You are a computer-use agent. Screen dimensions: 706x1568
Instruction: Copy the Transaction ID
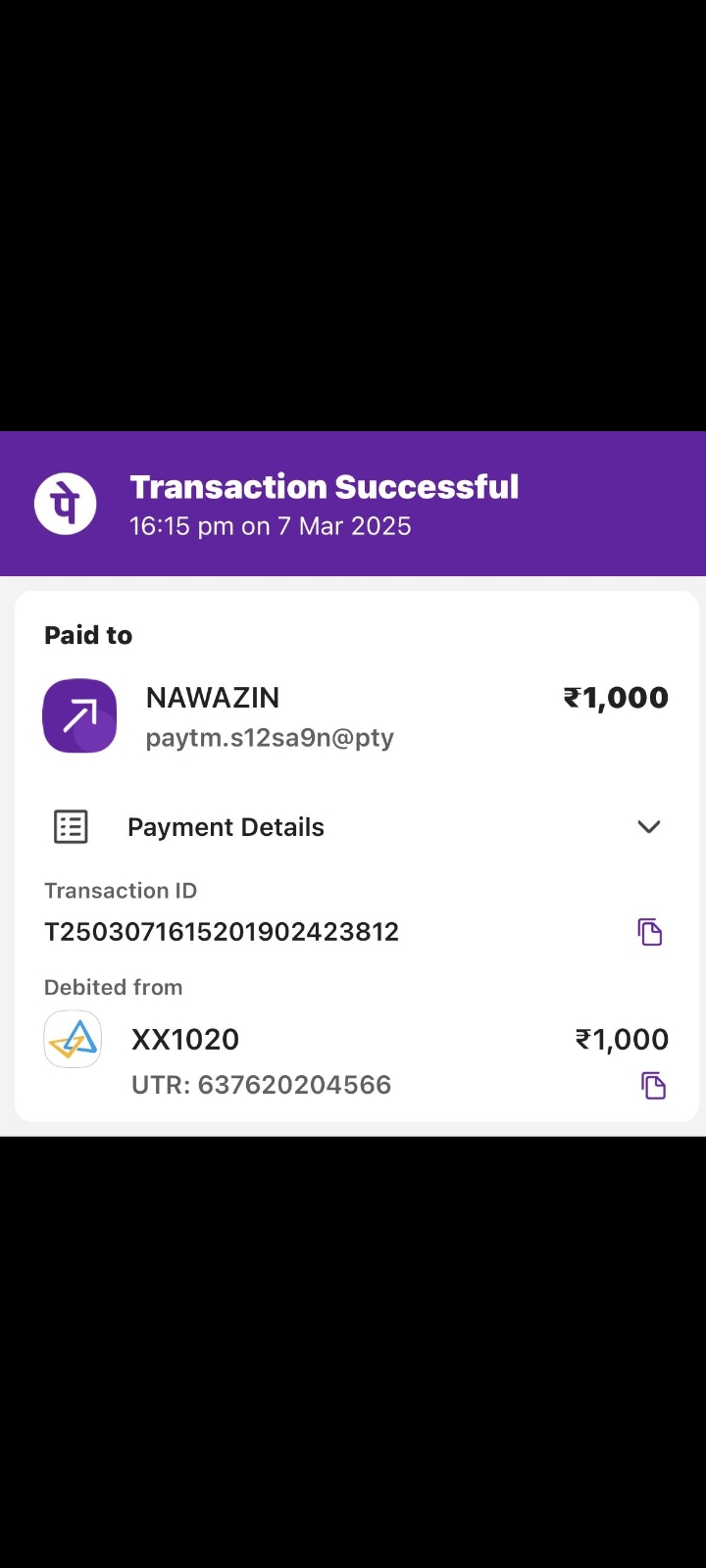click(650, 932)
